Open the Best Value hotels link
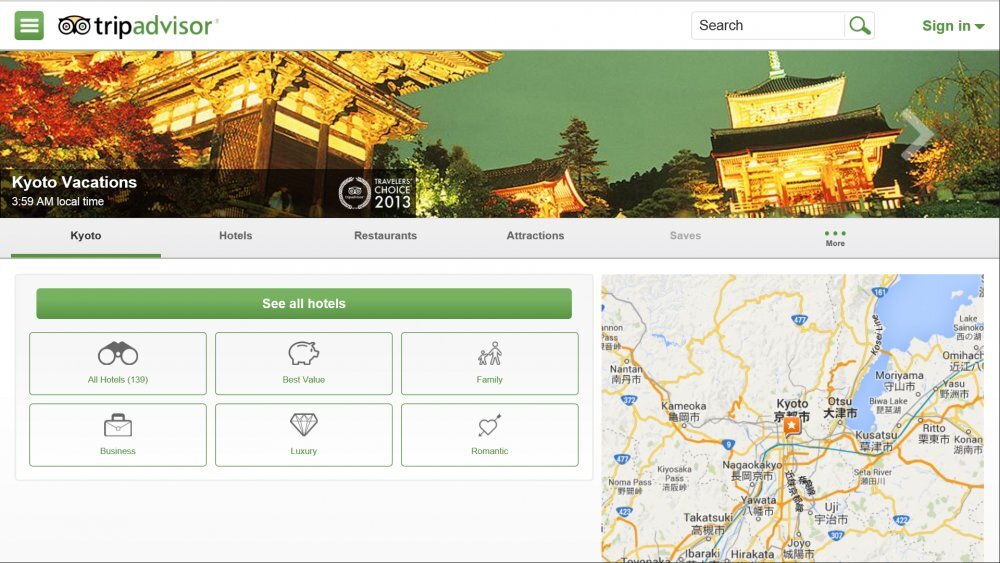1000x563 pixels. (x=304, y=379)
